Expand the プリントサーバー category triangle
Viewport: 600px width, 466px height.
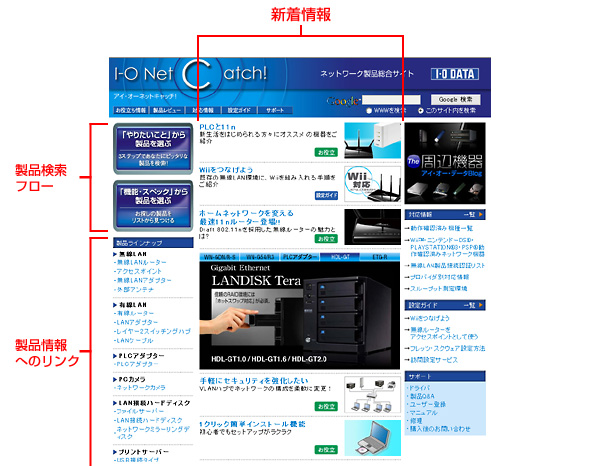(x=115, y=452)
